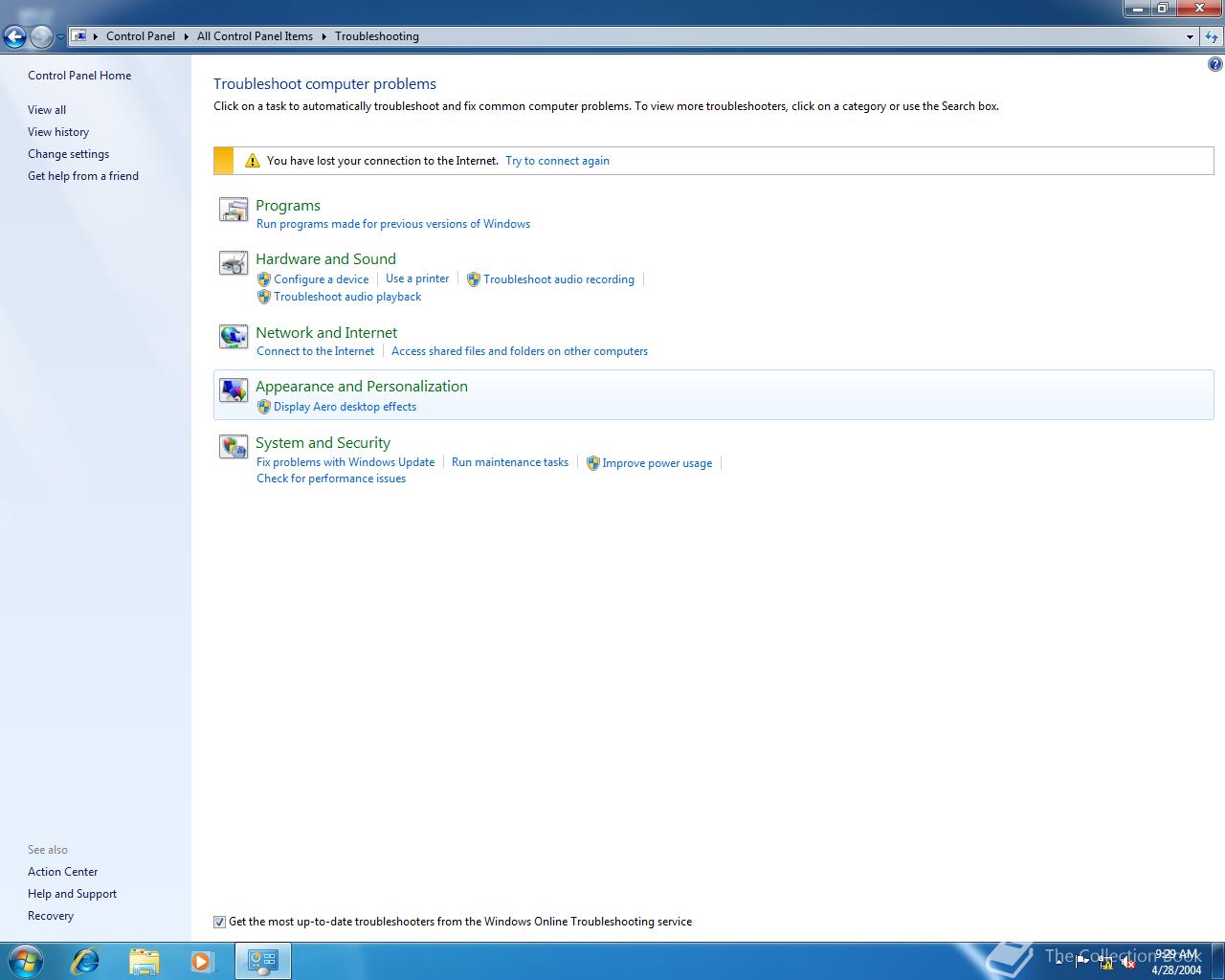1225x980 pixels.
Task: Open the Hardware and Sound heading
Action: (x=325, y=258)
